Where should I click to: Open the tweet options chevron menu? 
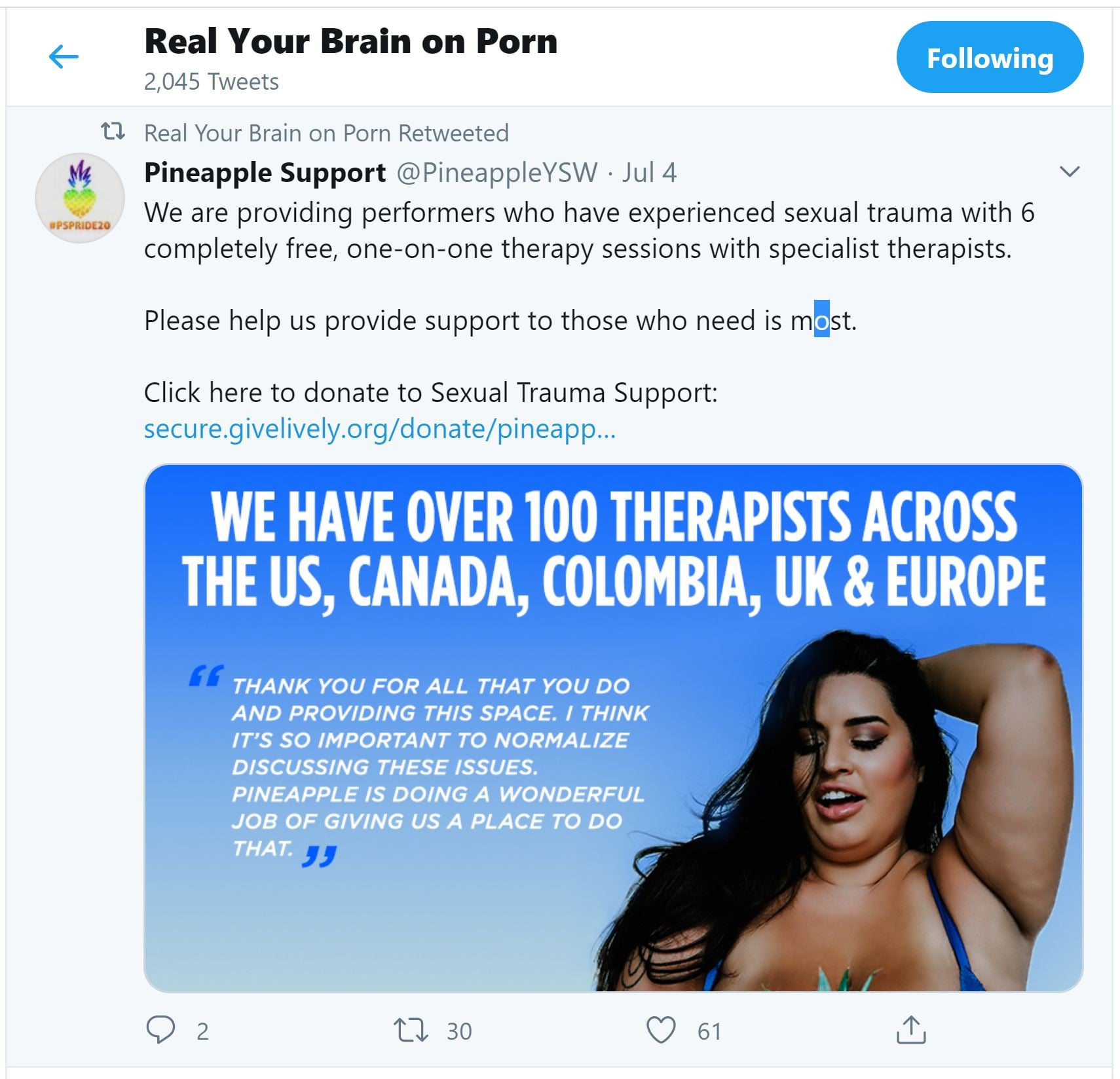click(1069, 172)
